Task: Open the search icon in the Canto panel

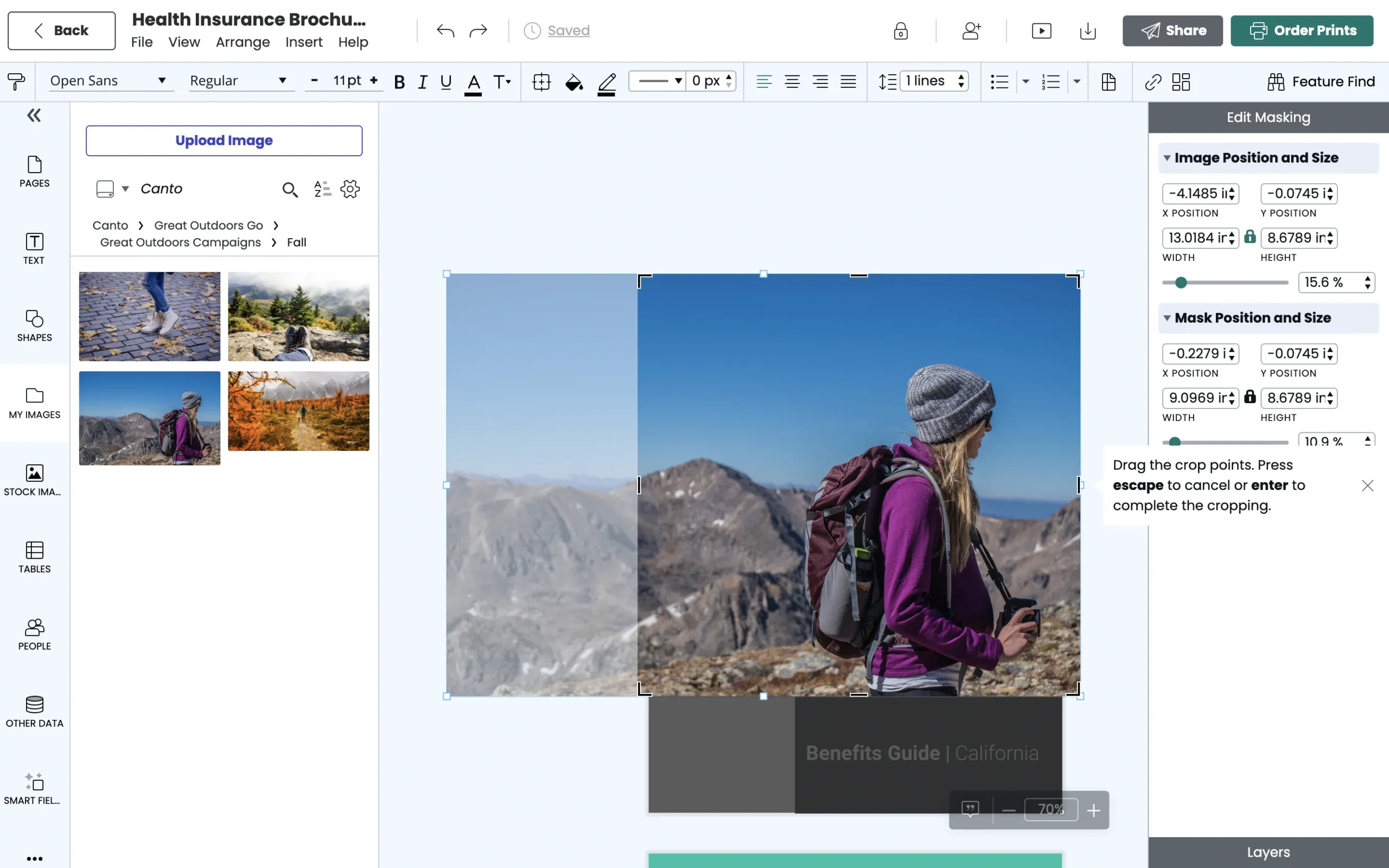Action: [289, 189]
